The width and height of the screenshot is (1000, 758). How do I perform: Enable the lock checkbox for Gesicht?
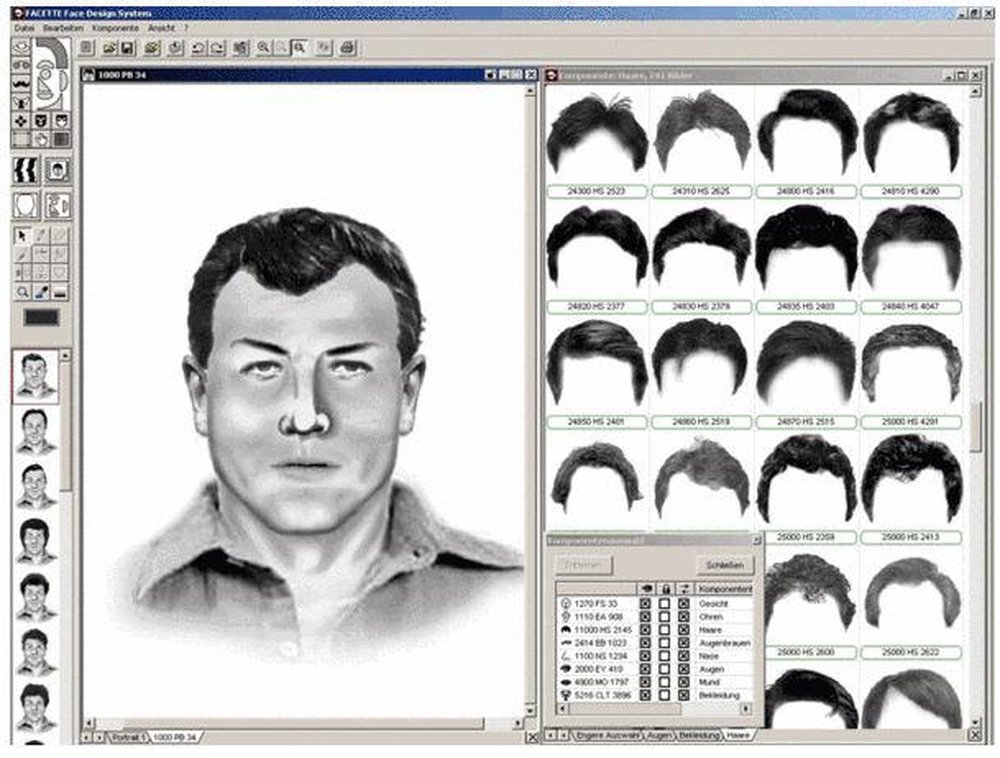[665, 603]
